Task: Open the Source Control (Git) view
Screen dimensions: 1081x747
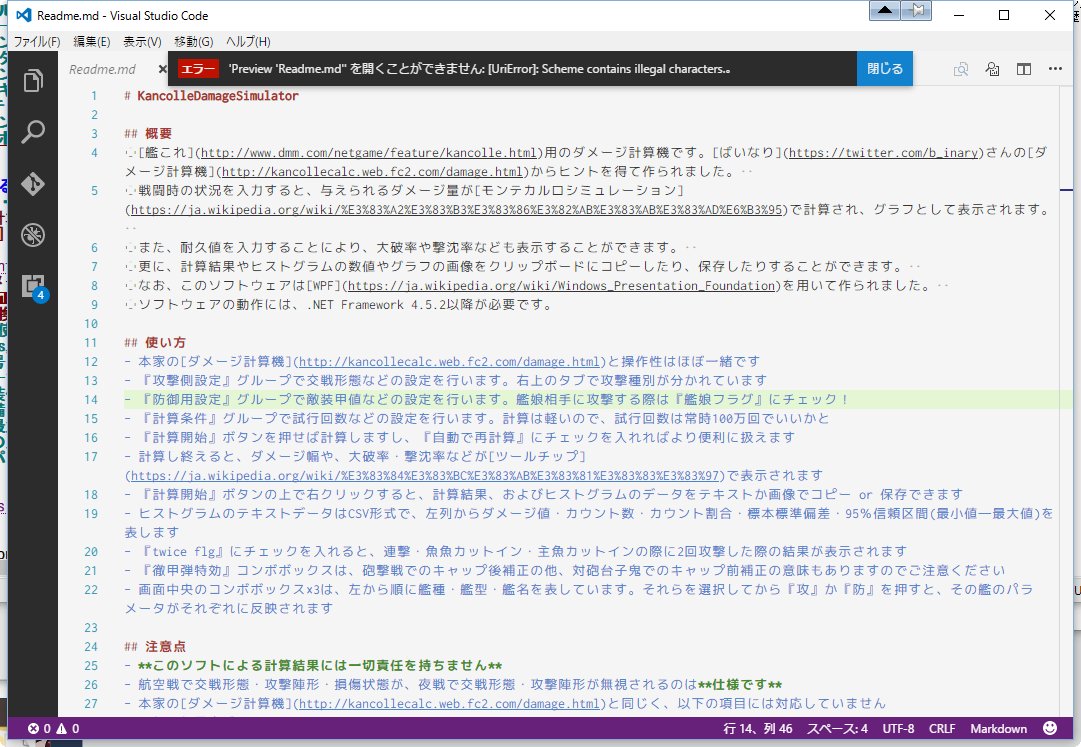Action: pos(33,183)
